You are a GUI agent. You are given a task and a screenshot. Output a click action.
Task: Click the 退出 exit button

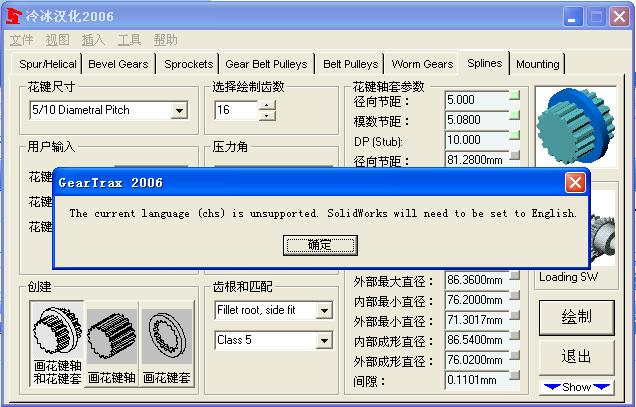point(576,357)
